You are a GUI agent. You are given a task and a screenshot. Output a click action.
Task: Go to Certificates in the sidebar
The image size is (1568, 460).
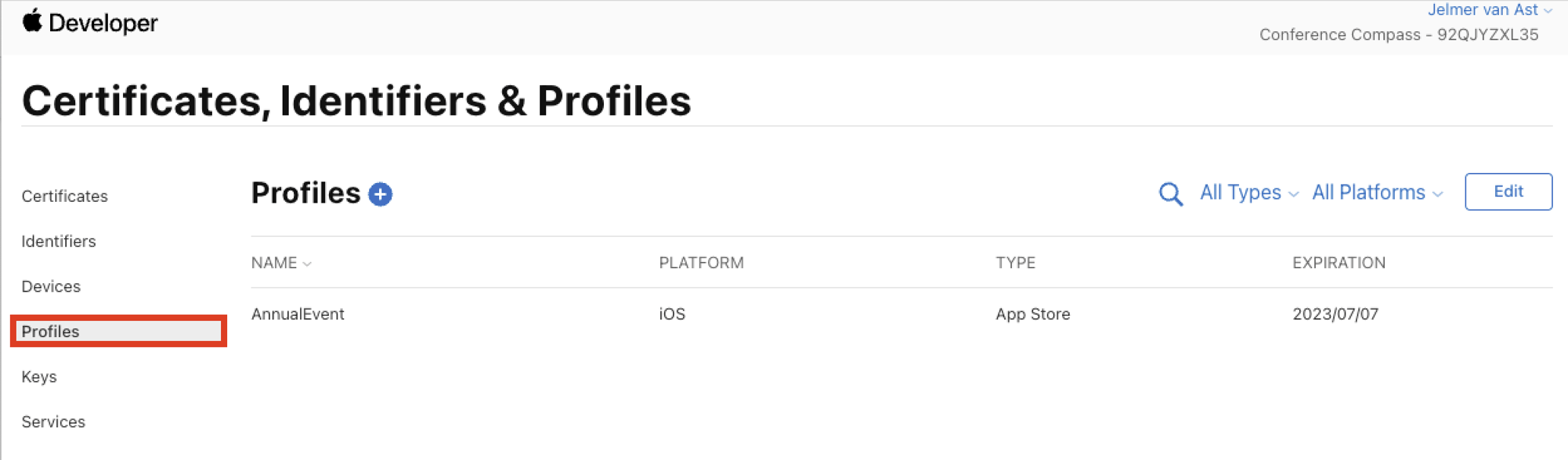tap(65, 196)
